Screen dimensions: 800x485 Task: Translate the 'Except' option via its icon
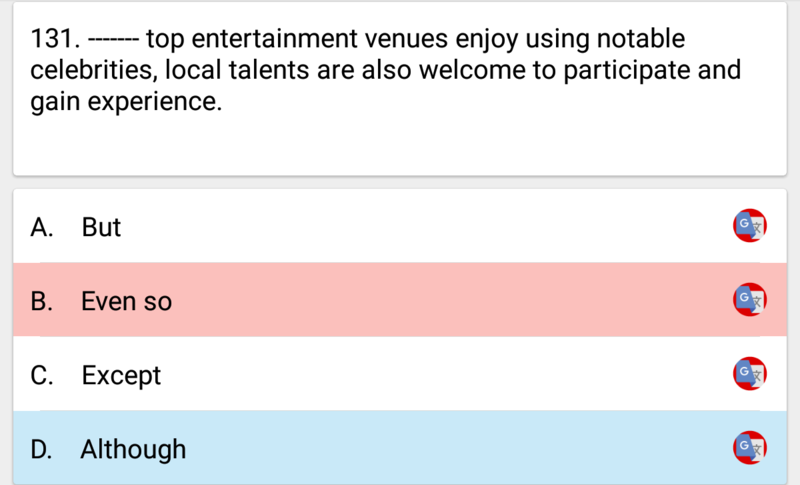coord(750,373)
